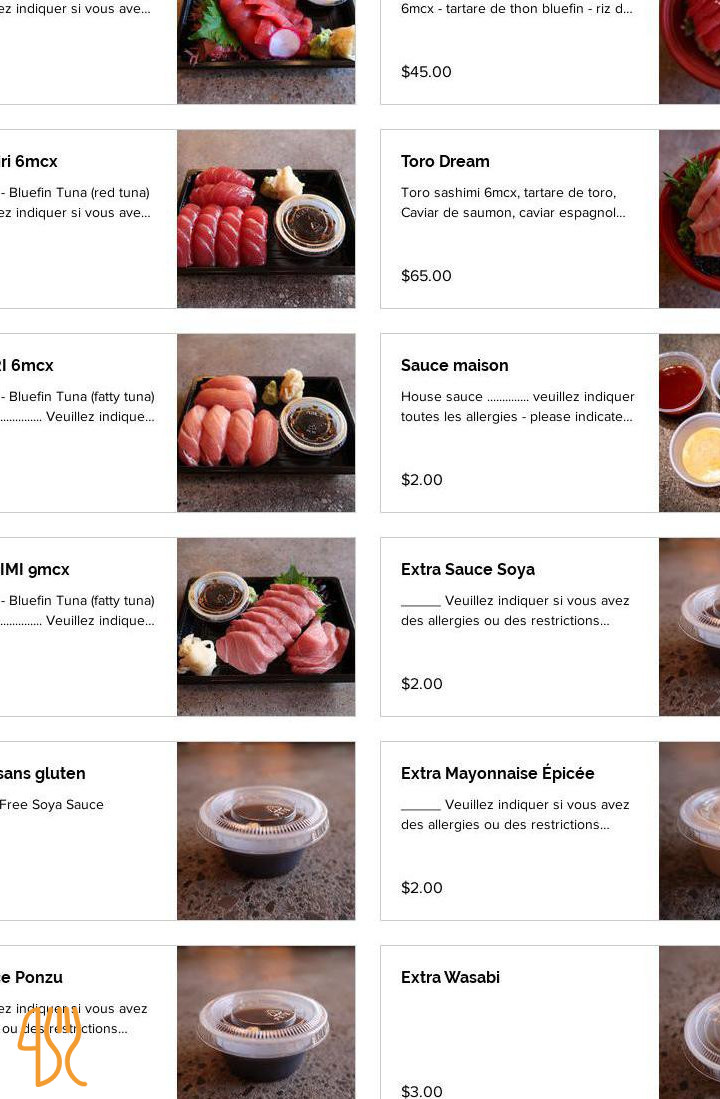
Task: Click the gluten-free soya sauce cup photo
Action: point(266,830)
